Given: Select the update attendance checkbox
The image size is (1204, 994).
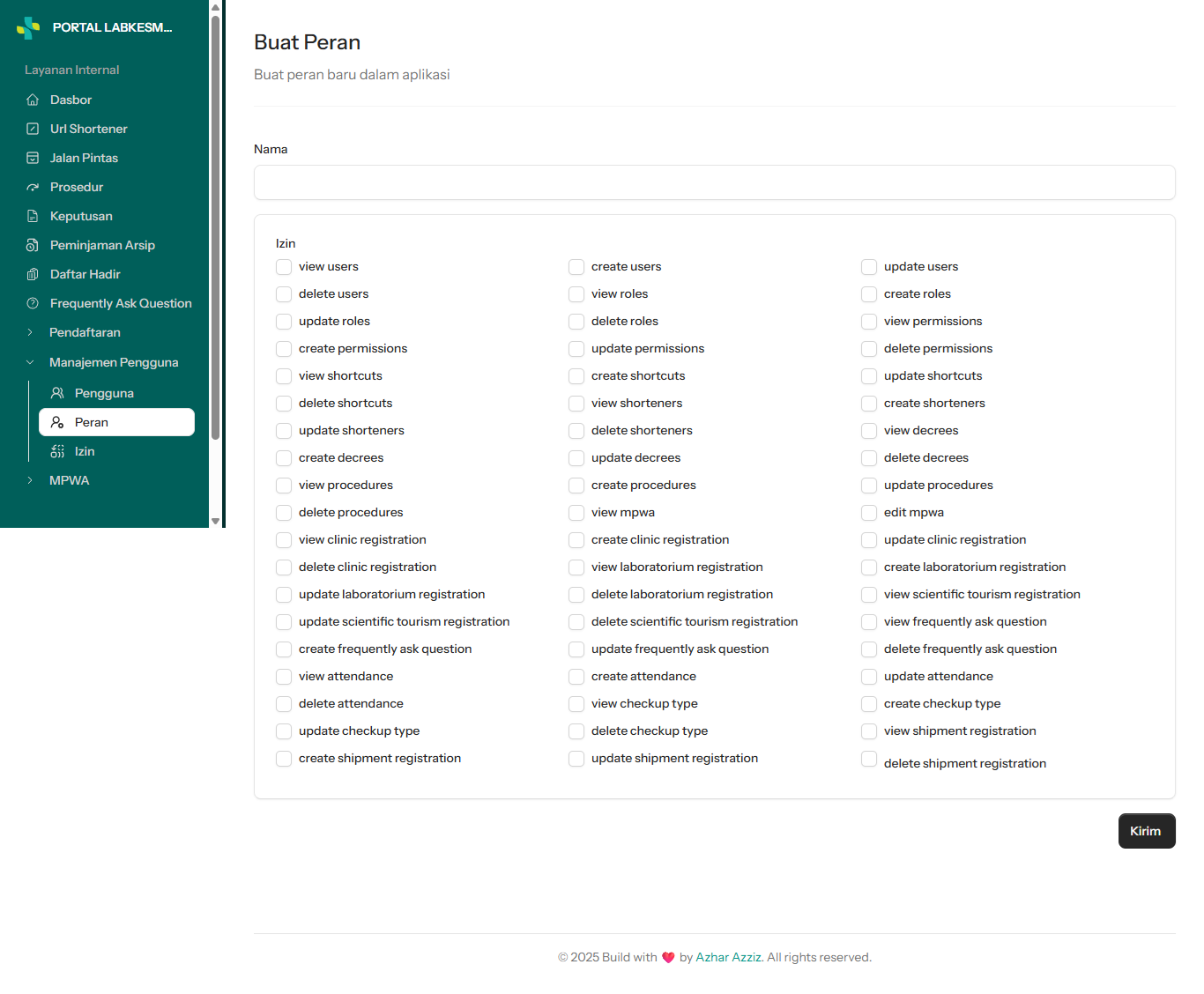Looking at the screenshot, I should (869, 677).
